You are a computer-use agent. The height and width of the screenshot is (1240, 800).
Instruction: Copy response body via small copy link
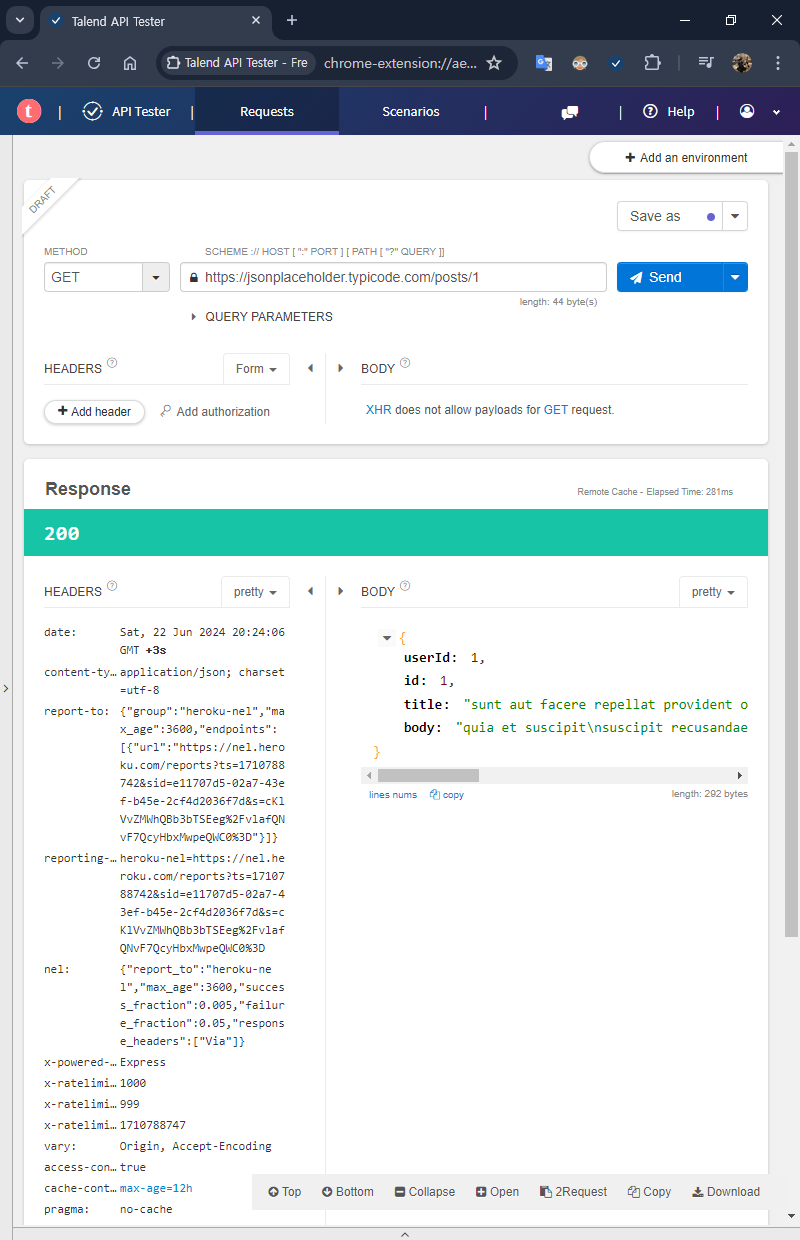[447, 795]
